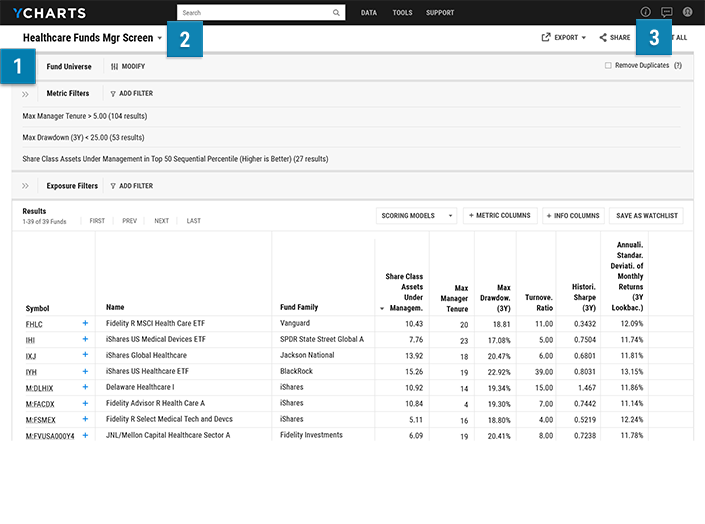Click the Metric Columns button
The height and width of the screenshot is (524, 705).
500,216
